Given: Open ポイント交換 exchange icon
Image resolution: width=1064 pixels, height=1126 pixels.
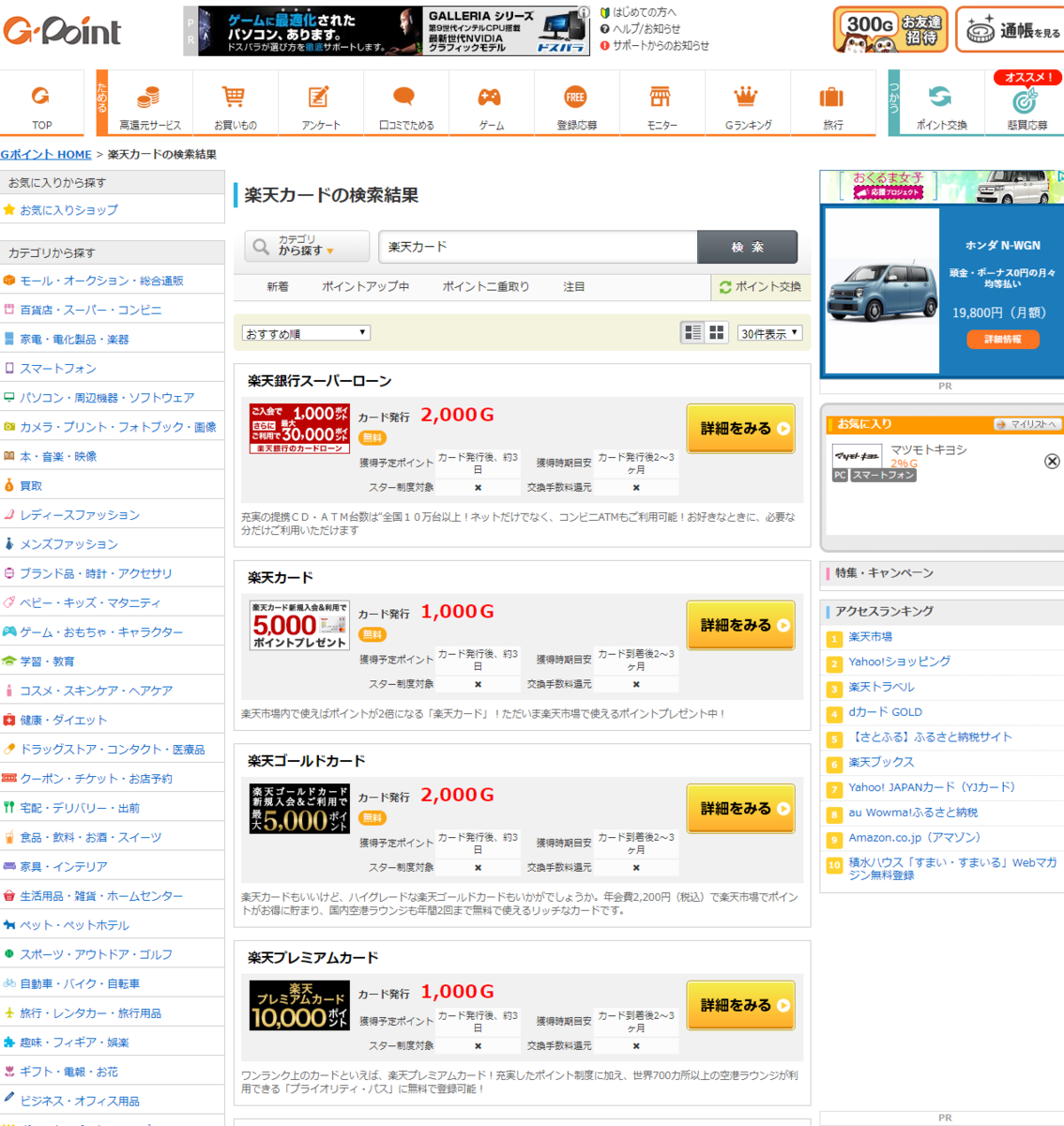Looking at the screenshot, I should pyautogui.click(x=940, y=96).
